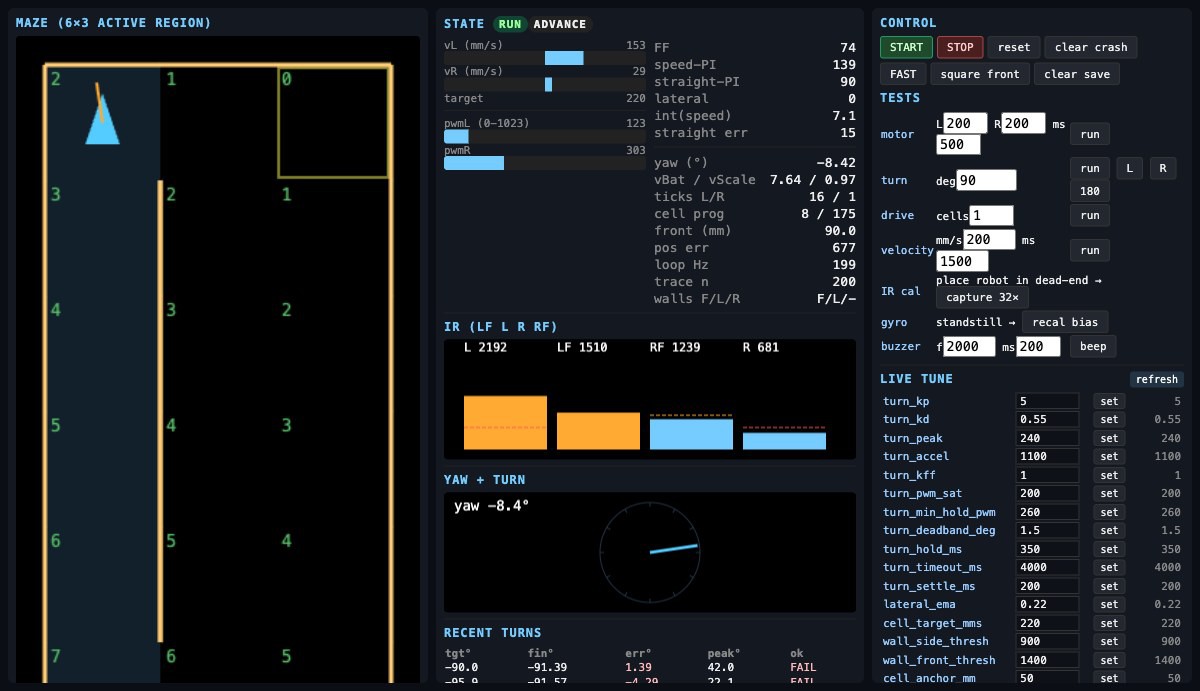
Task: Edit the turn_accel value field
Action: 1047,456
